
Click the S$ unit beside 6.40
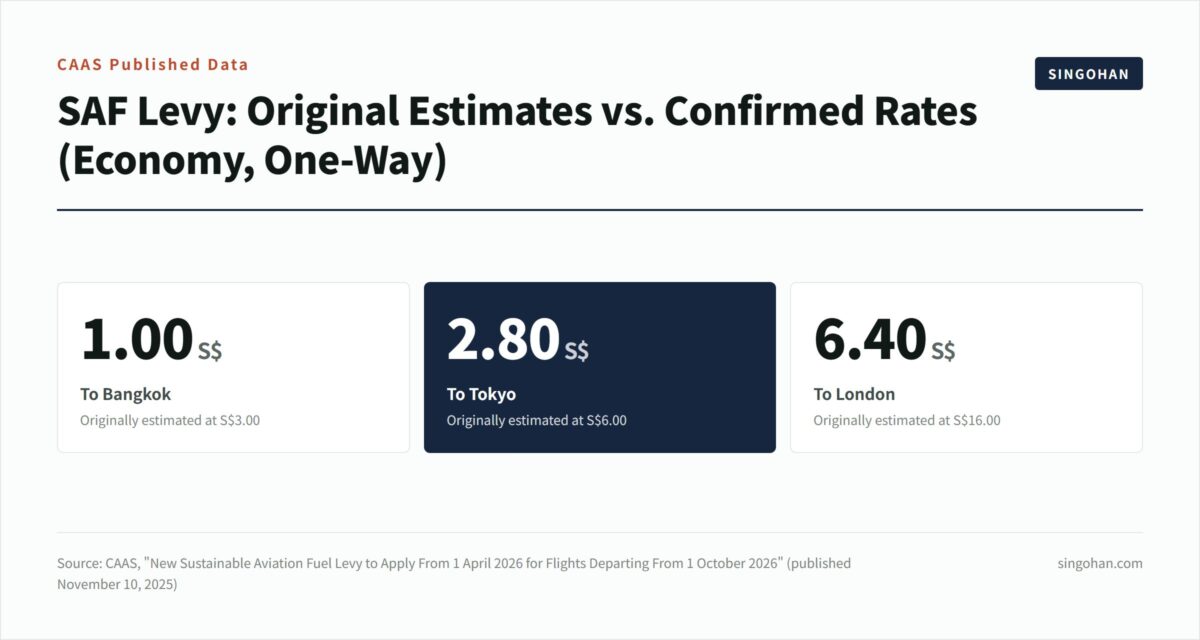(x=943, y=351)
